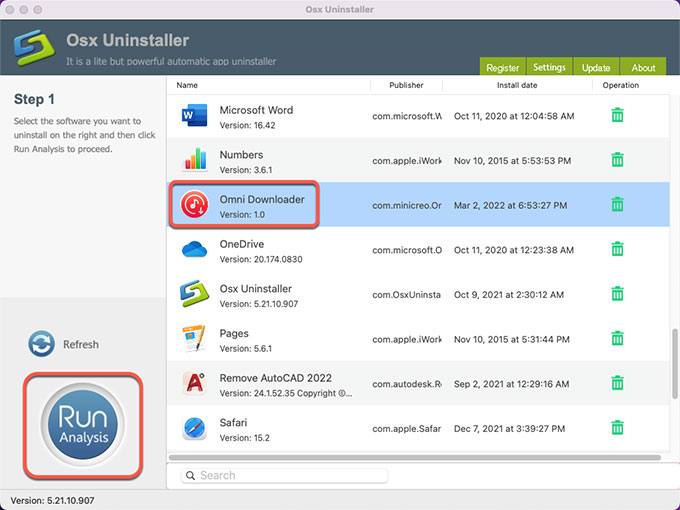
Task: Click the com.autodesk.R publisher cell
Action: coord(407,384)
